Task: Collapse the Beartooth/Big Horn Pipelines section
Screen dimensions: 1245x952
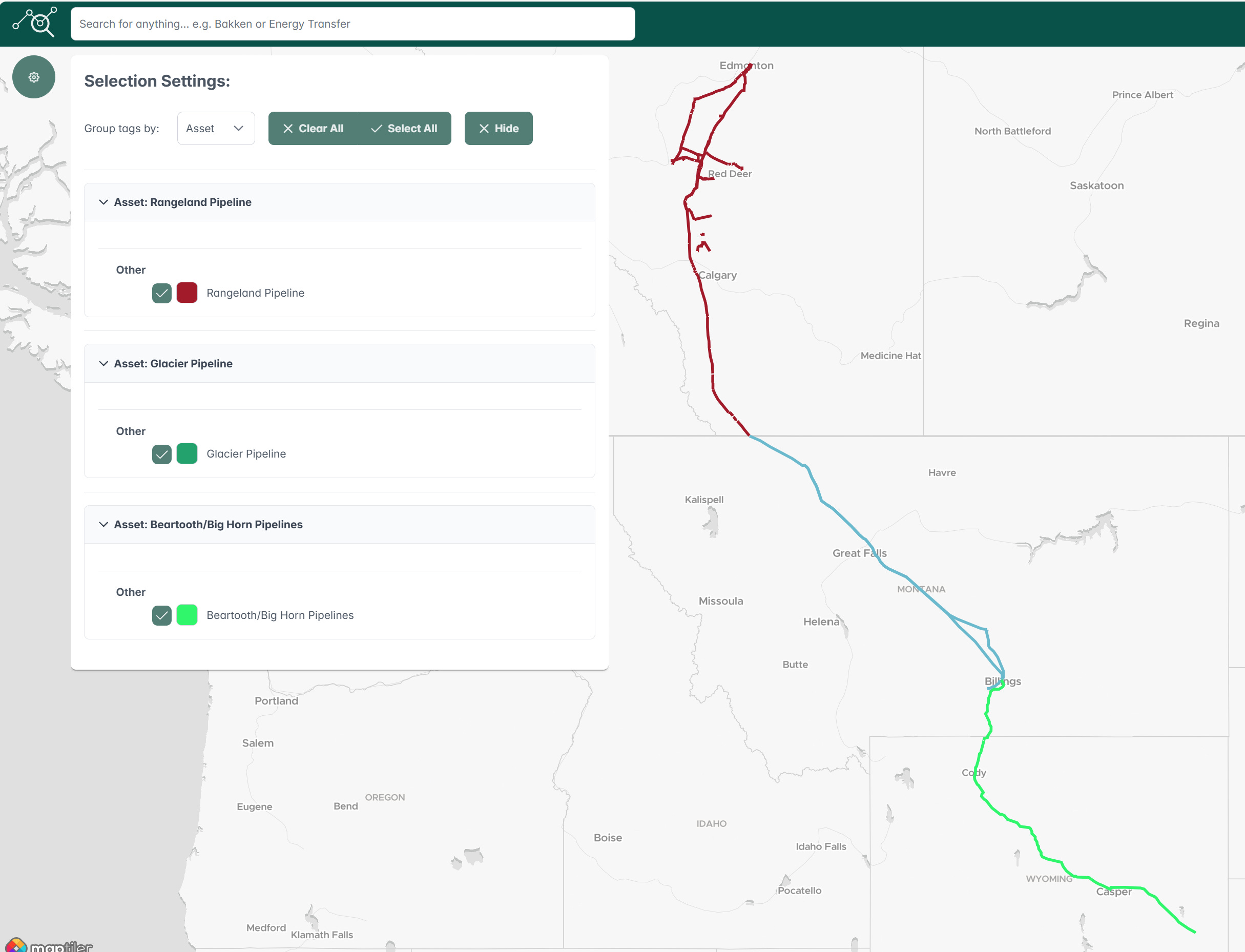Action: tap(103, 525)
